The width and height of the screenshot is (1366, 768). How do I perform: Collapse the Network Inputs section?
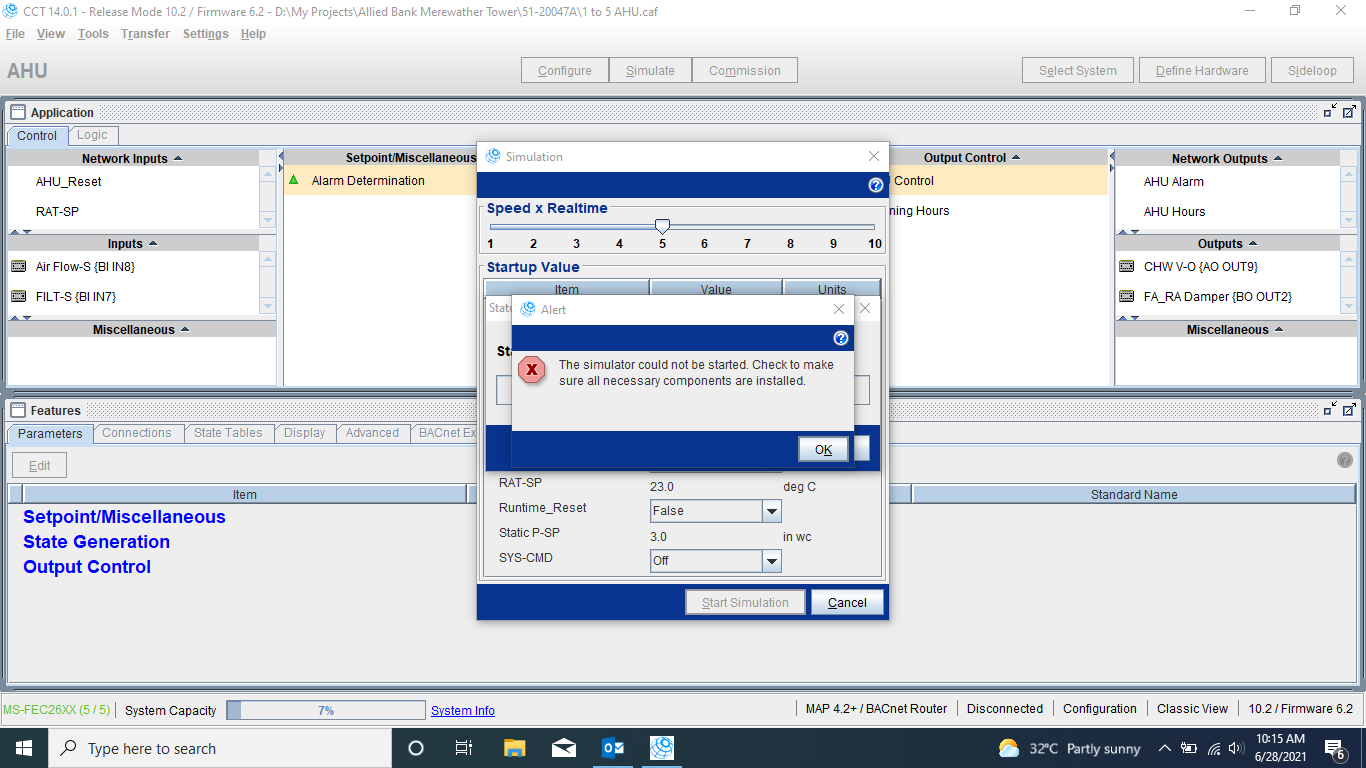coord(178,158)
